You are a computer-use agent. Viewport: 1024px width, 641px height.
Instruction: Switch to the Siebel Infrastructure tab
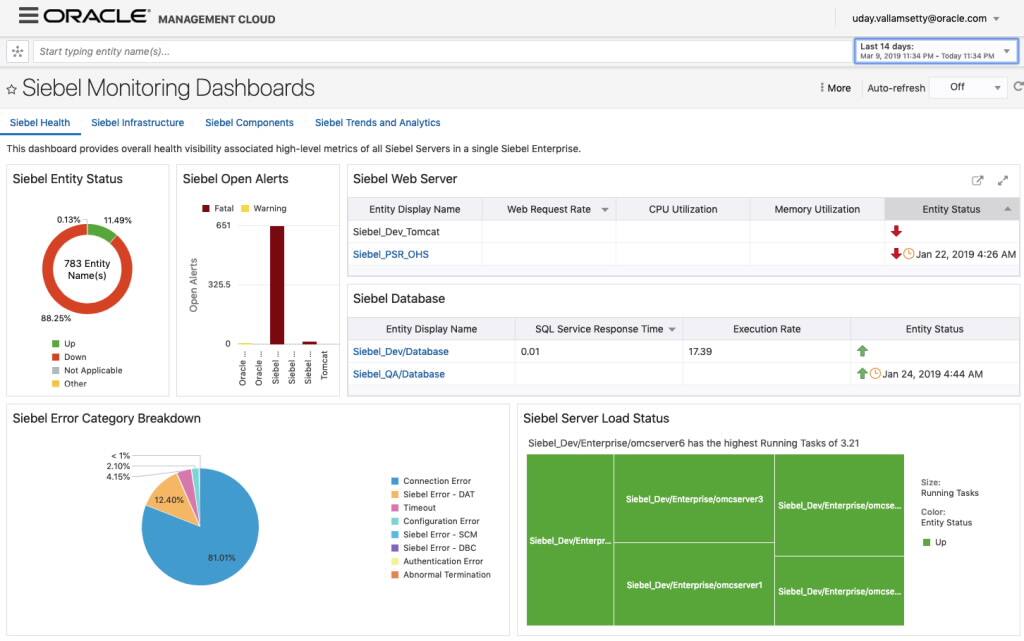point(137,122)
